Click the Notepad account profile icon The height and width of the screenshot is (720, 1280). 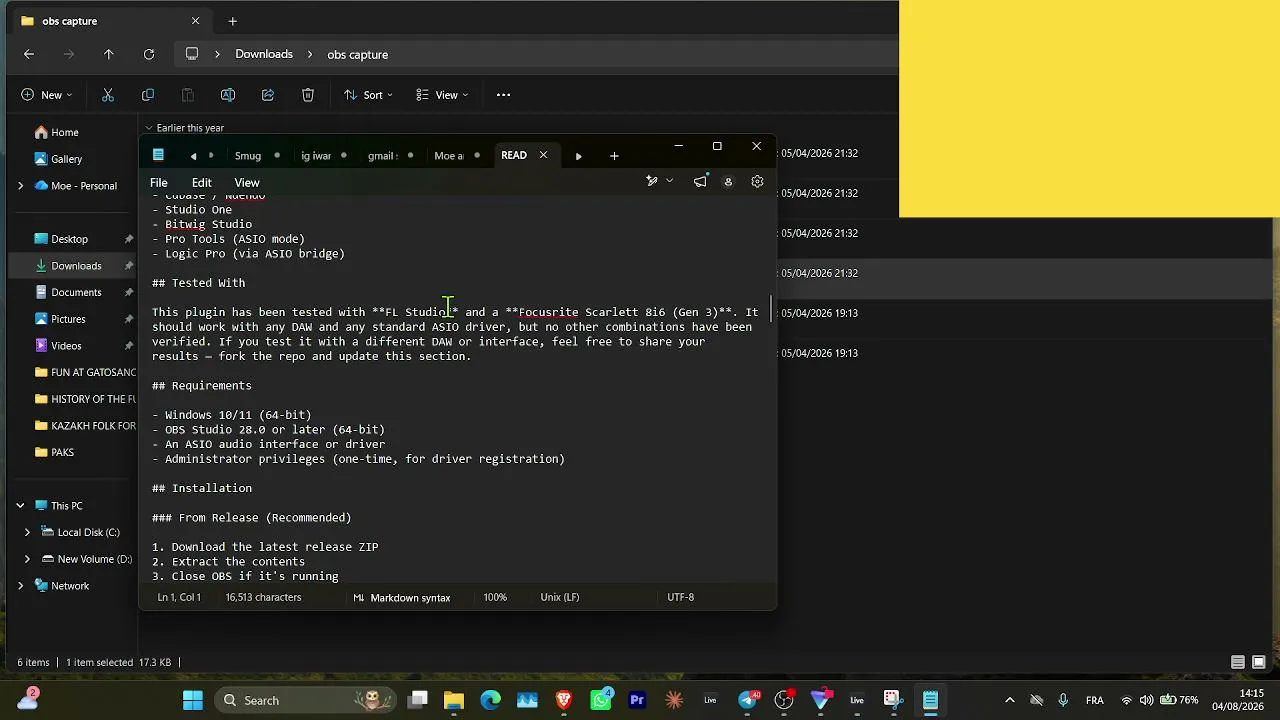pos(728,182)
